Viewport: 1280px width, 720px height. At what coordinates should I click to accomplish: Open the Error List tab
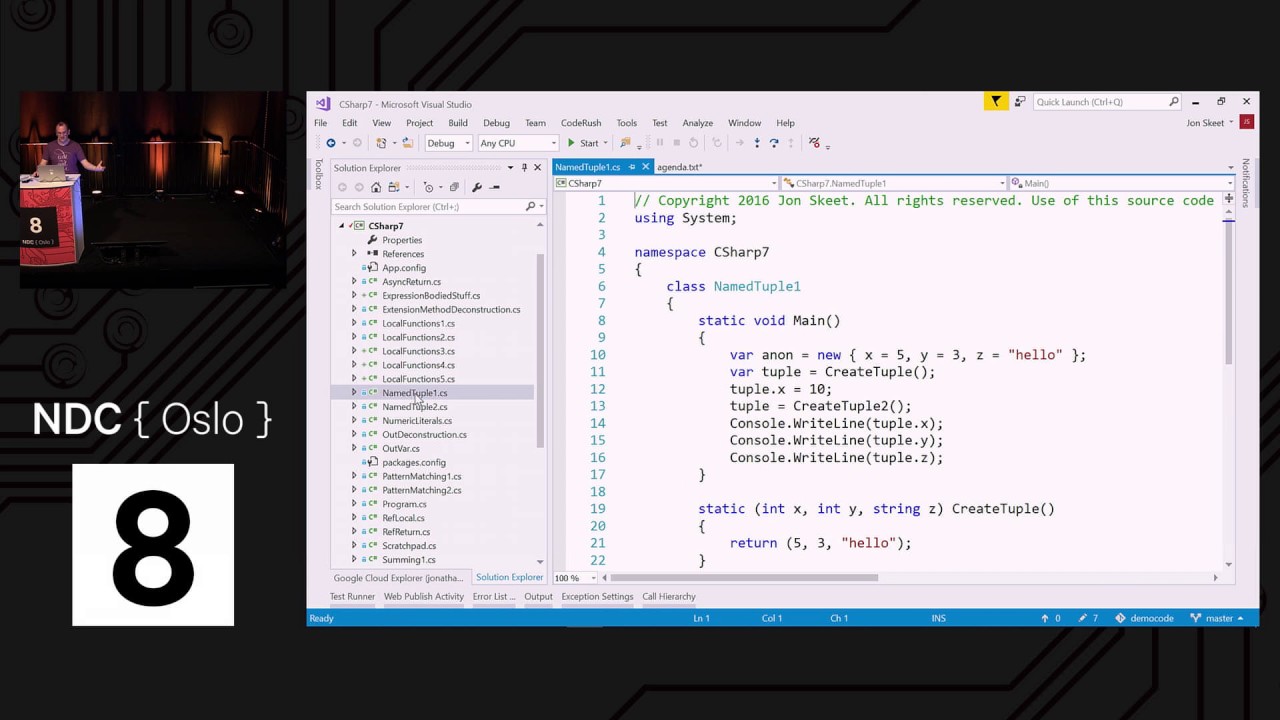[494, 597]
